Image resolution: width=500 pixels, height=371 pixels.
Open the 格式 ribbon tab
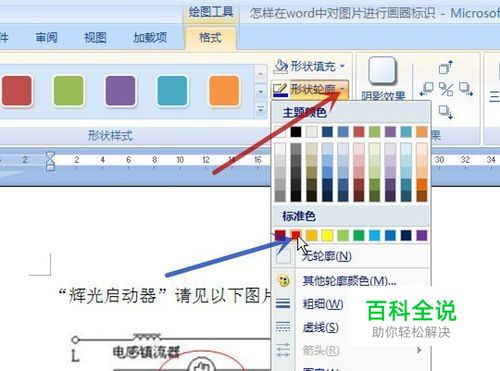(x=210, y=38)
